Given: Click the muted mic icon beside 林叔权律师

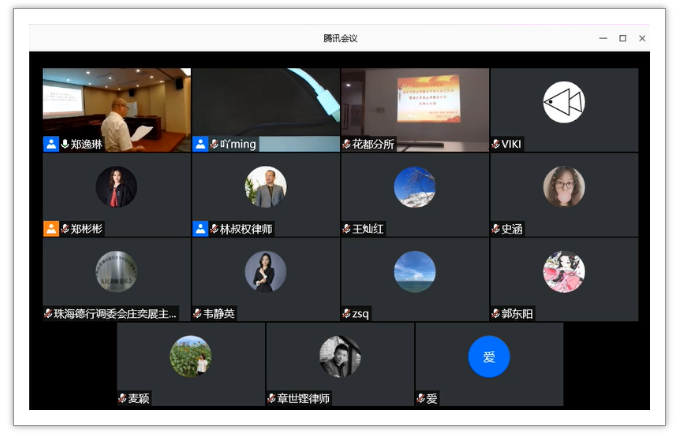Looking at the screenshot, I should pos(214,228).
